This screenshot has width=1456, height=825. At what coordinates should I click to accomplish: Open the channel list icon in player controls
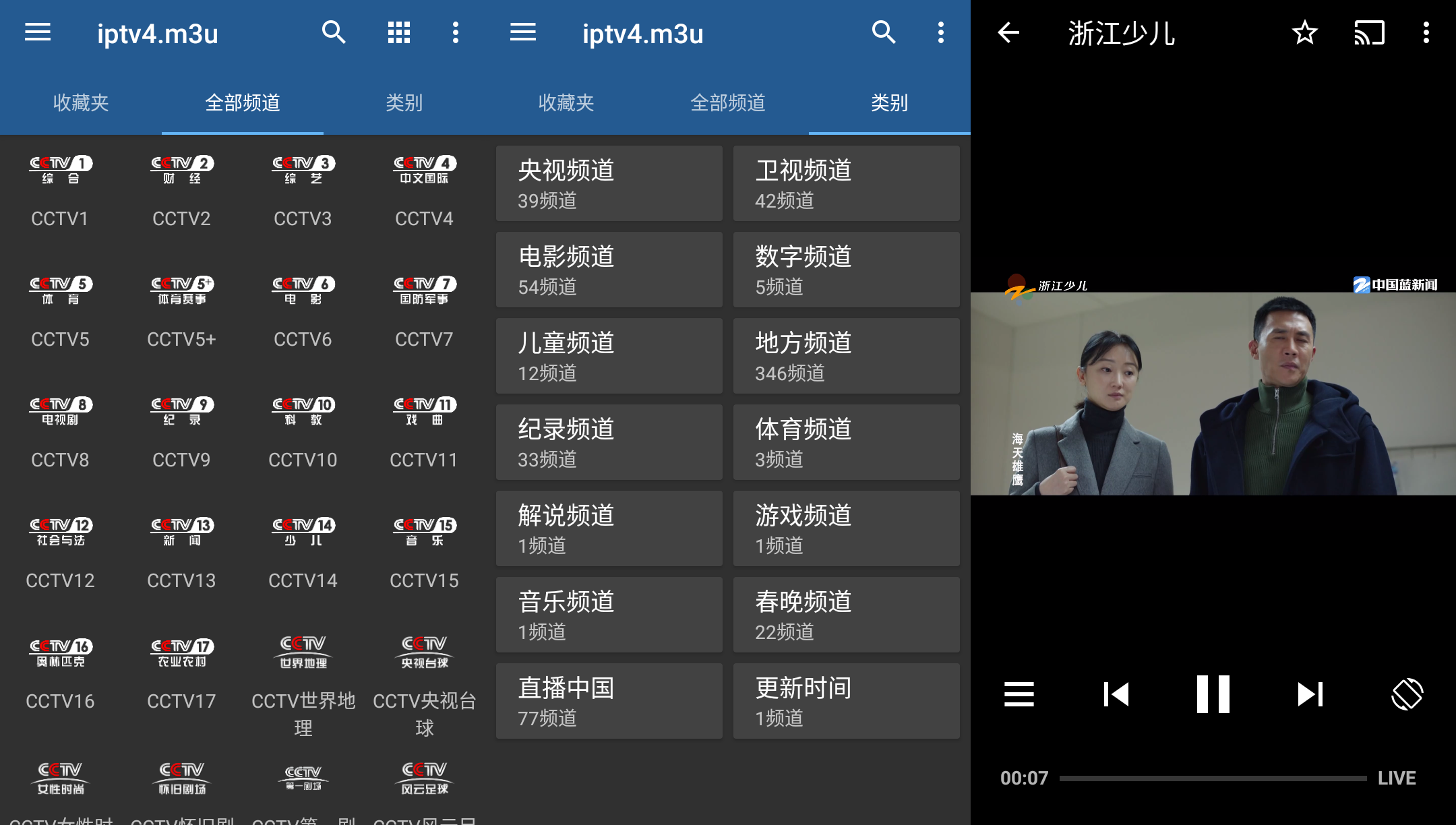(x=1019, y=694)
